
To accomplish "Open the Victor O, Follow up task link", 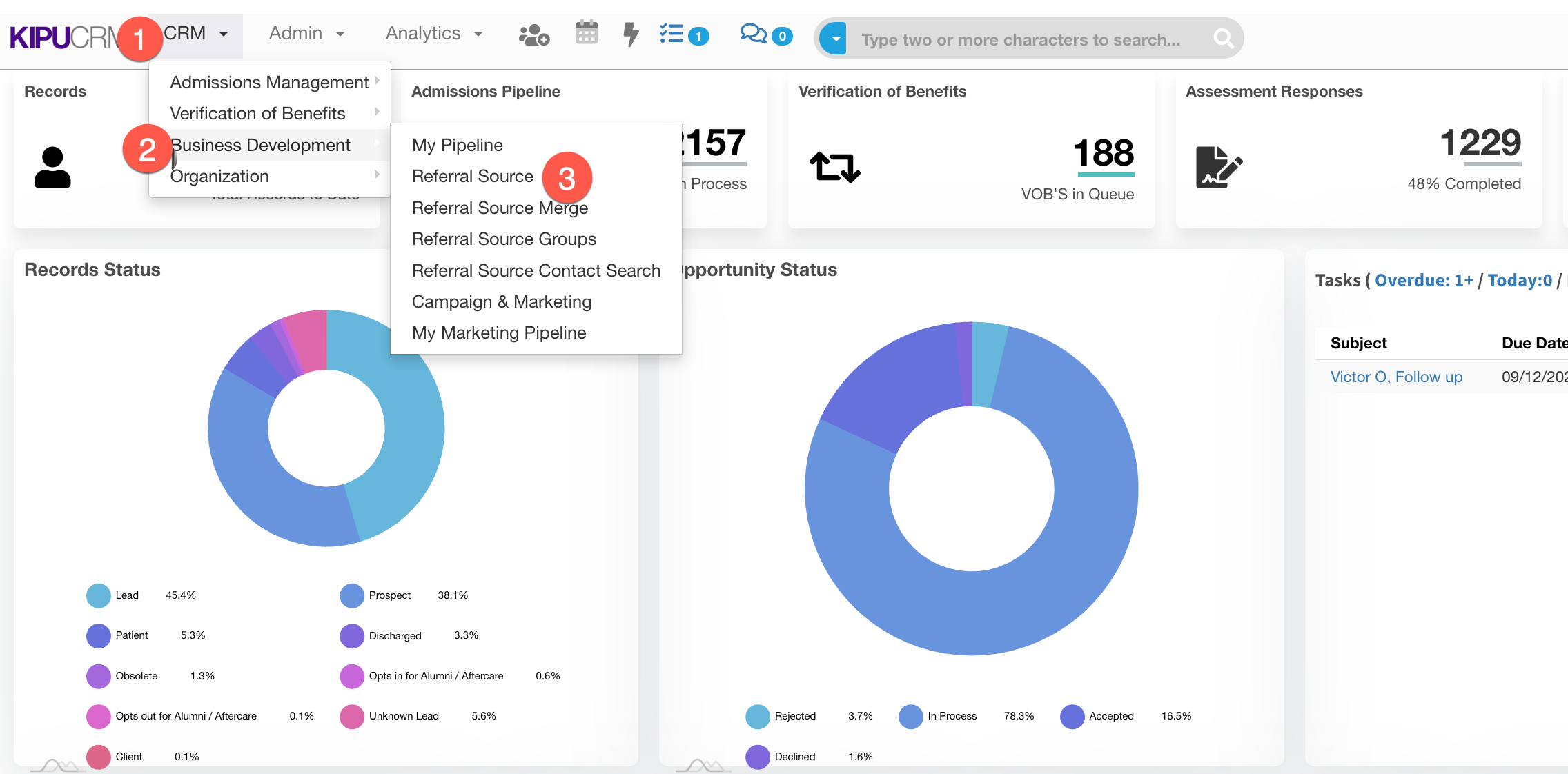I will (x=1396, y=377).
